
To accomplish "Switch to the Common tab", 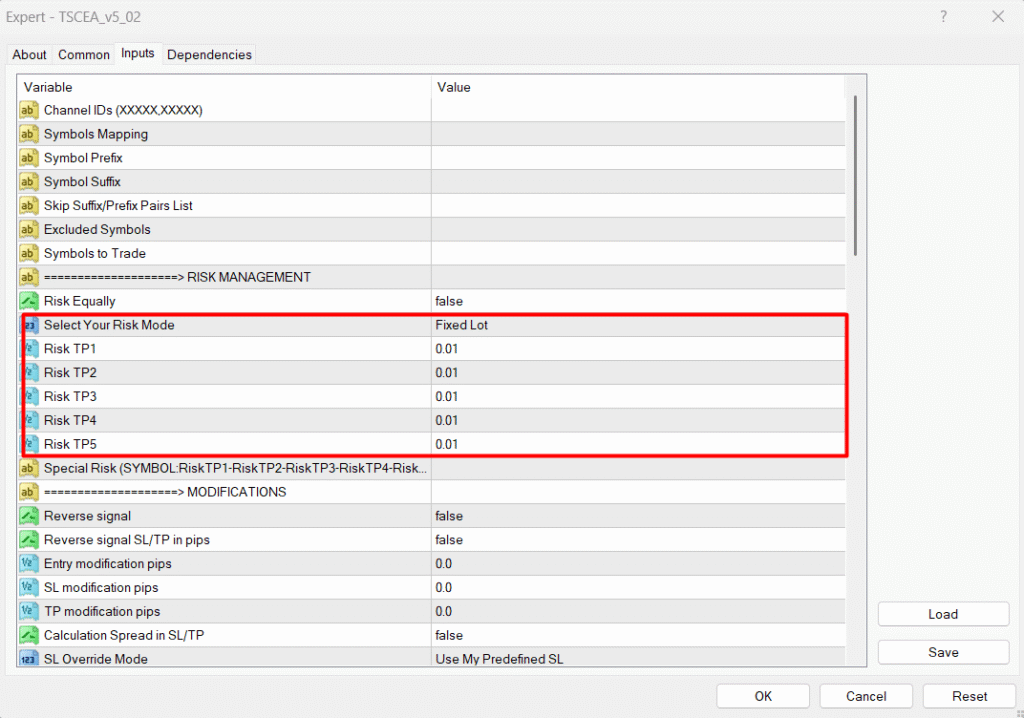I will (84, 55).
